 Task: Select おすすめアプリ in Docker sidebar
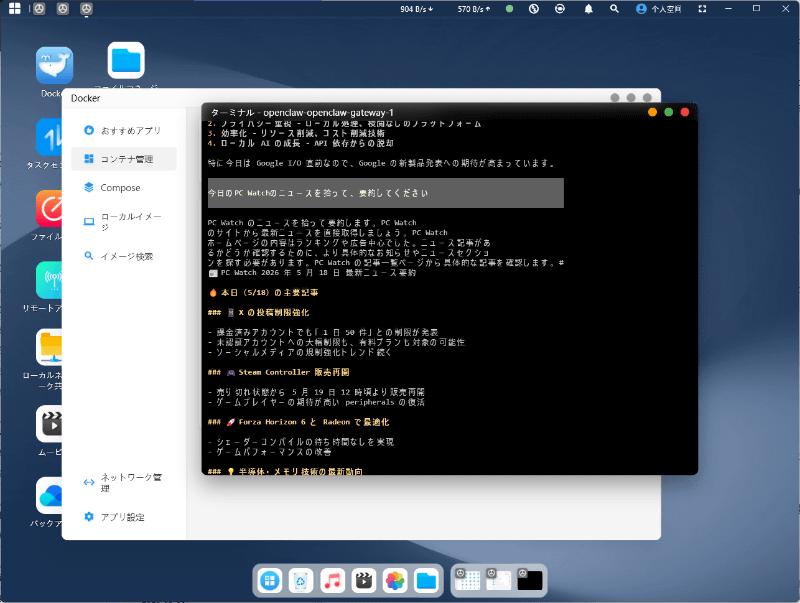click(124, 131)
